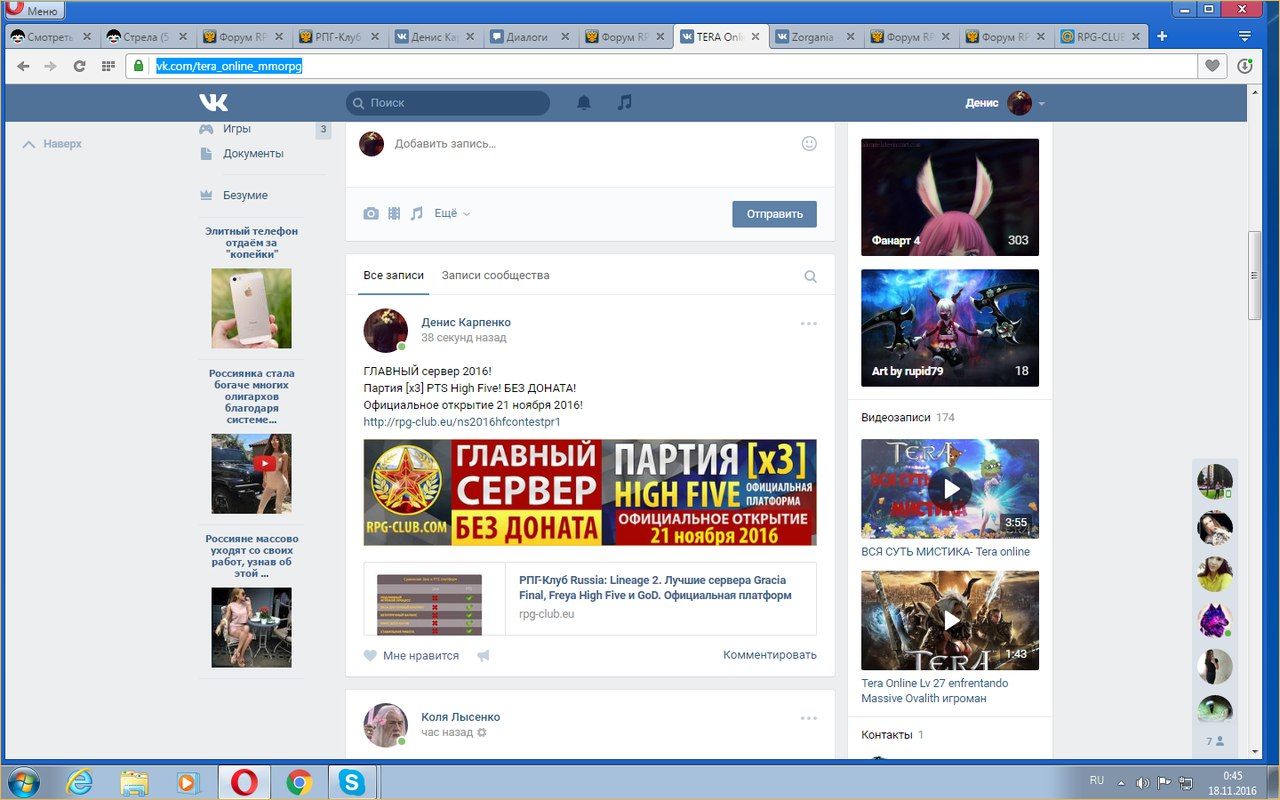Open the Видеозаписи section header
This screenshot has width=1280, height=800.
click(x=896, y=417)
